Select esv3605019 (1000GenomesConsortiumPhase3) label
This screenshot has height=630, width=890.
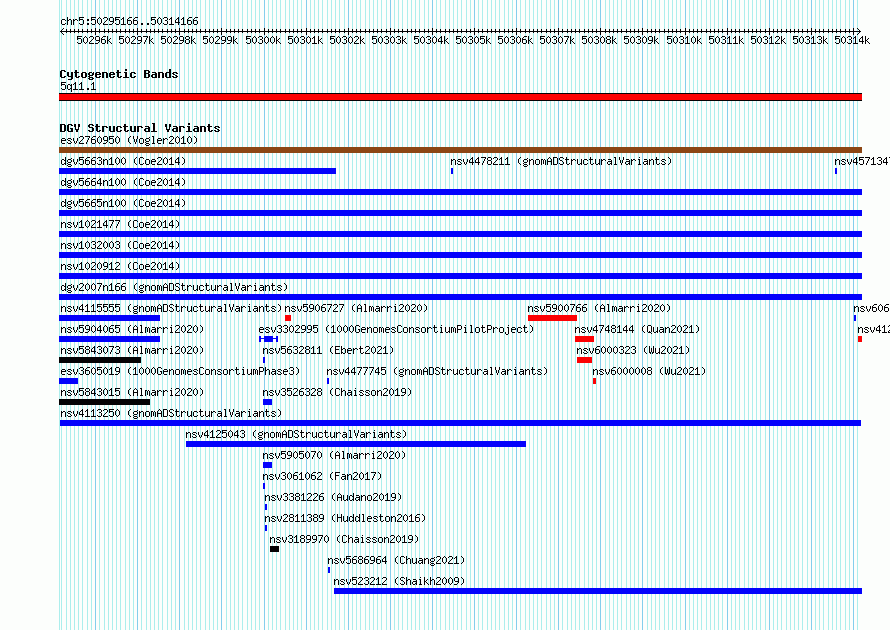coord(180,371)
